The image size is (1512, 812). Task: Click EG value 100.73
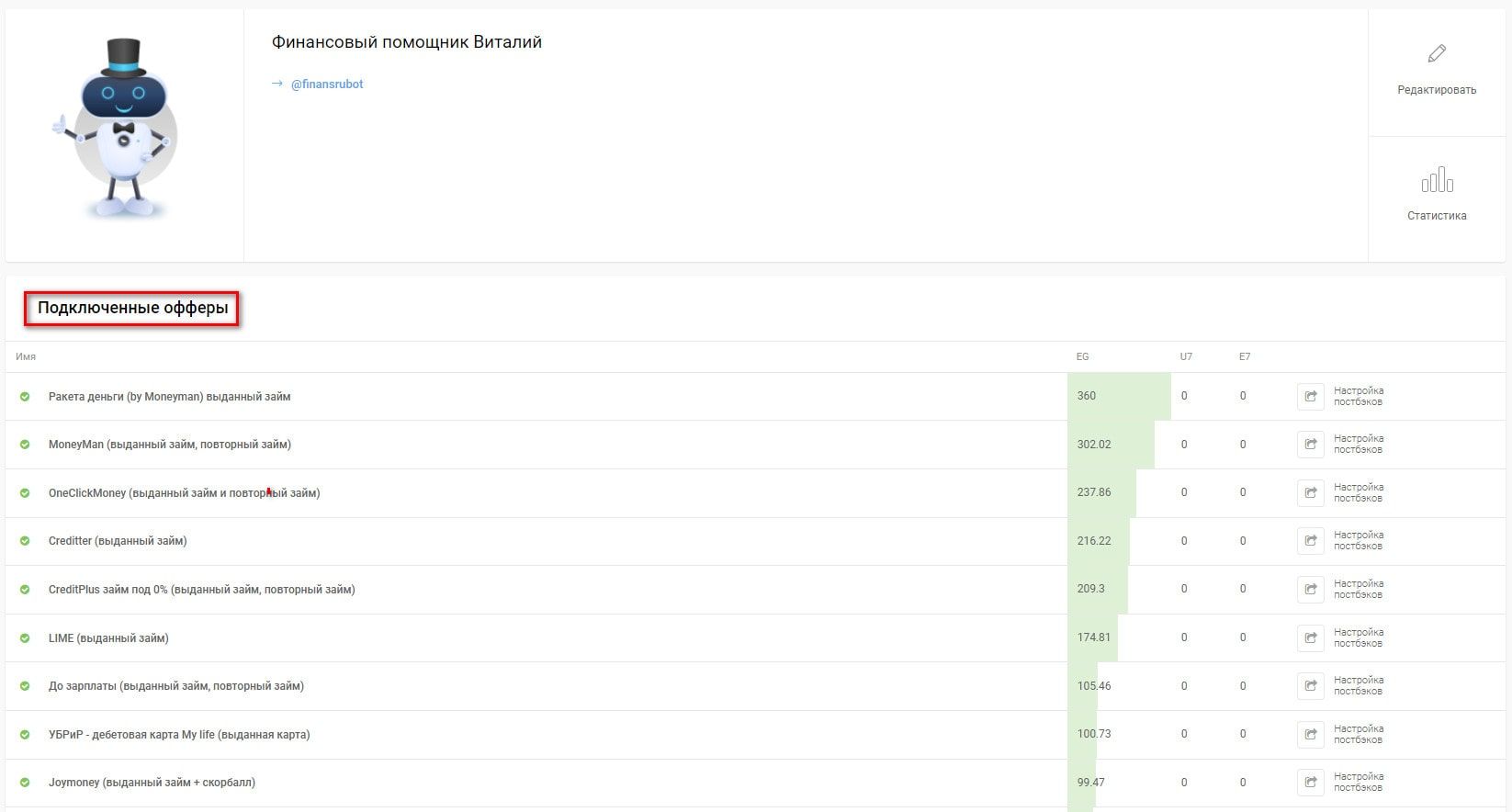(1094, 734)
